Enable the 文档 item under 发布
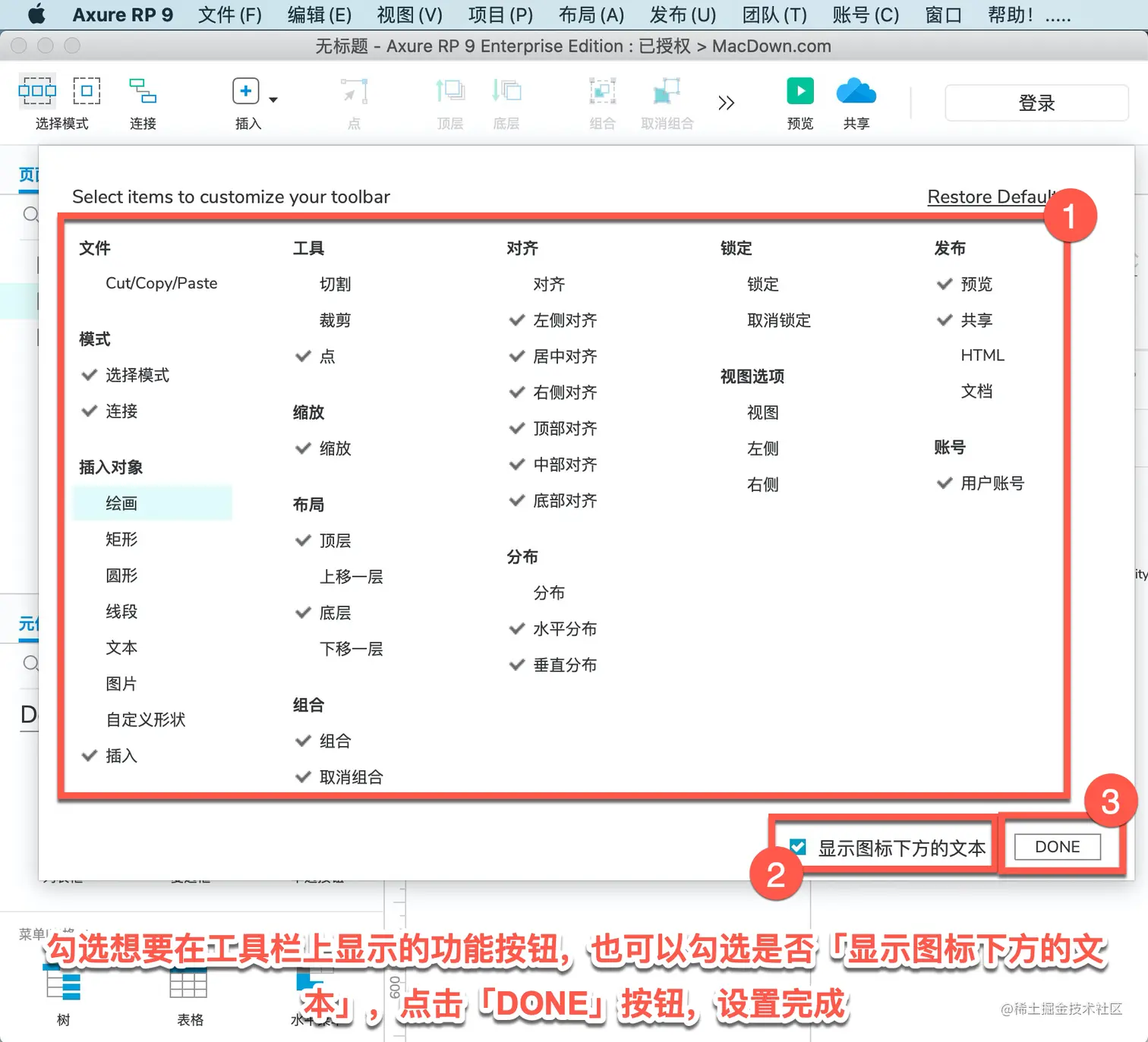Screen dimensions: 1148x1042 coord(976,392)
